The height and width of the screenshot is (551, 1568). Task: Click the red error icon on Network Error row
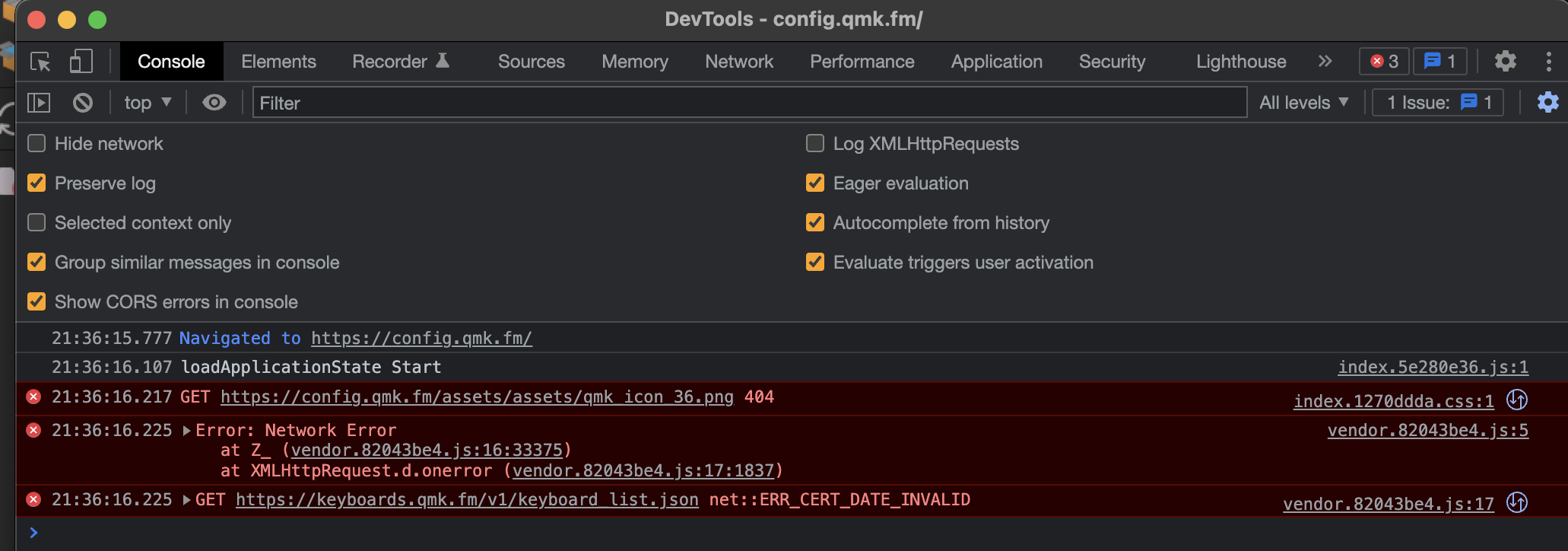33,430
